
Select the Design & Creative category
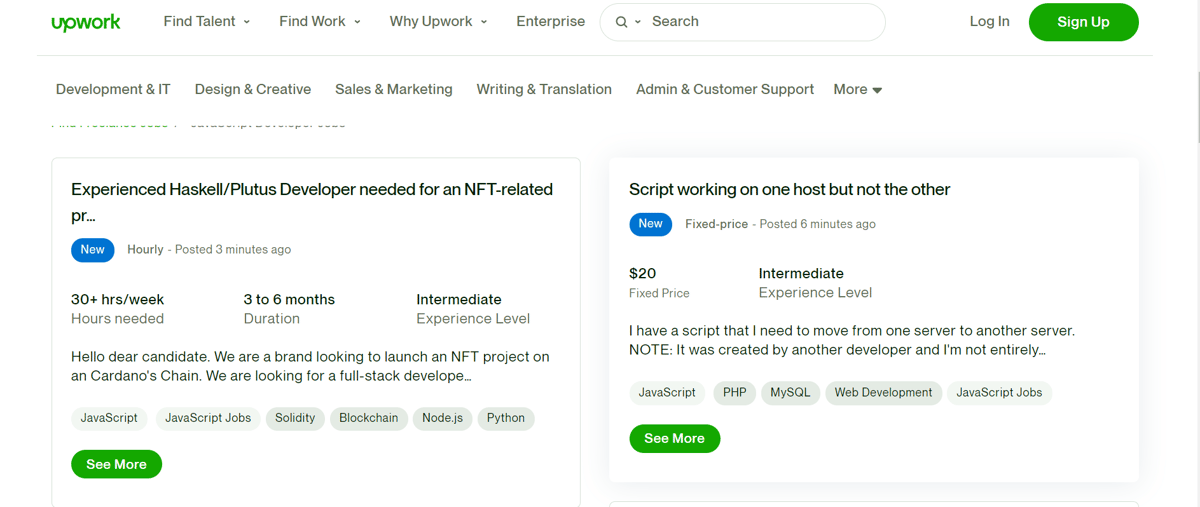(253, 90)
